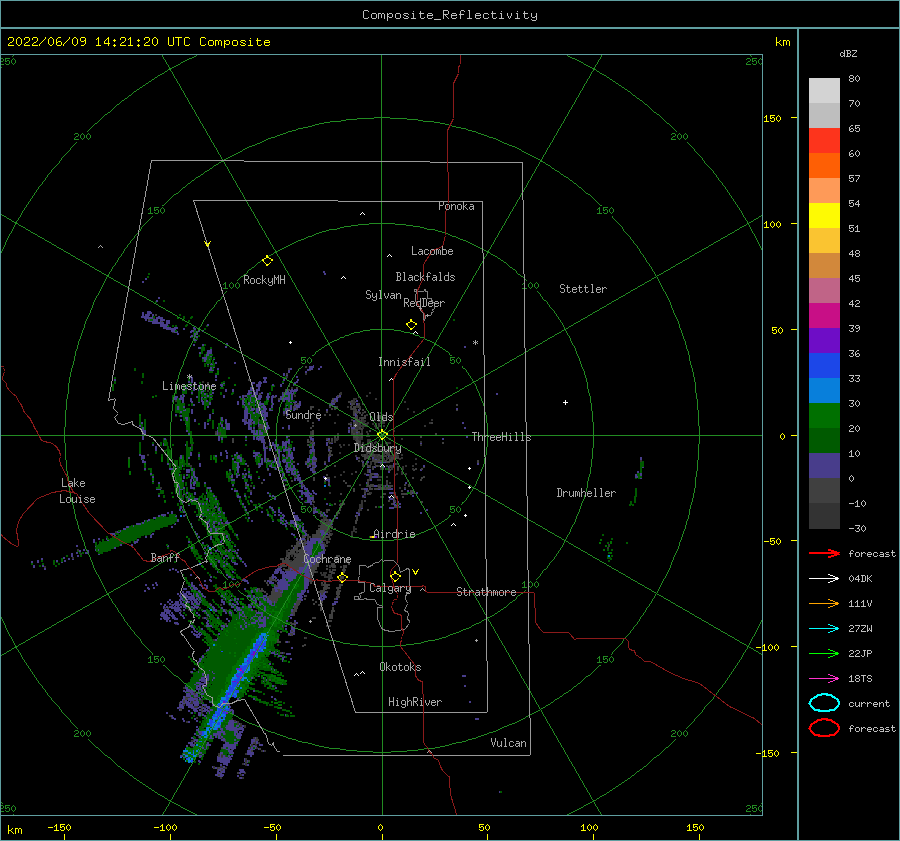
Task: Click the asterisk marker east of Innisfail
Action: tap(475, 343)
